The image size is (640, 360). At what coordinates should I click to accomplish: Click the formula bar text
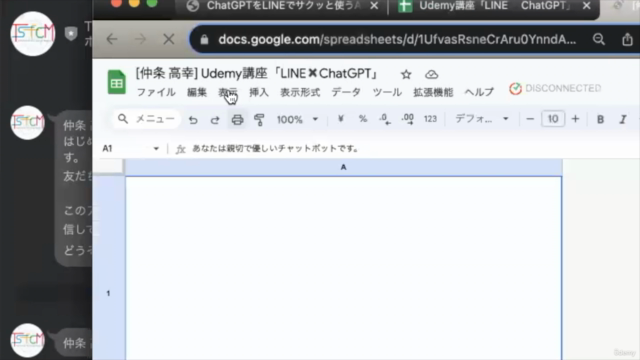tap(276, 149)
